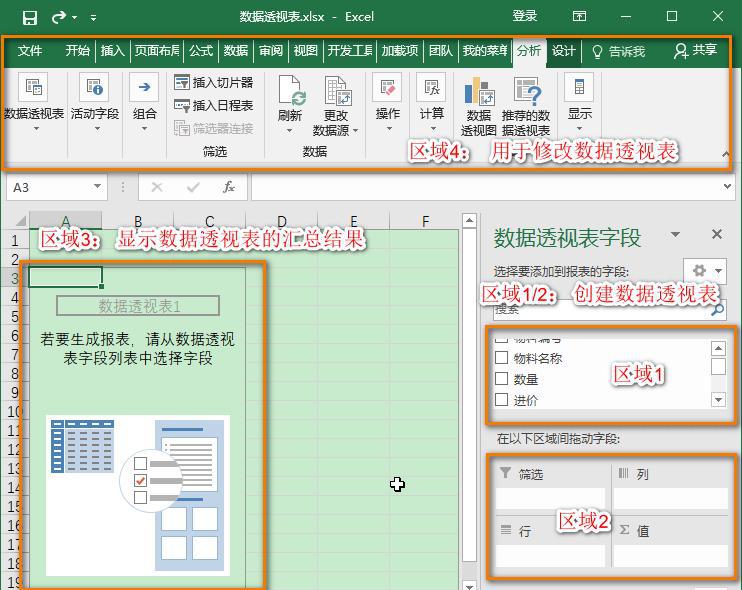
Task: Open the 数据透视表 ribbon dropdown
Action: (x=34, y=102)
